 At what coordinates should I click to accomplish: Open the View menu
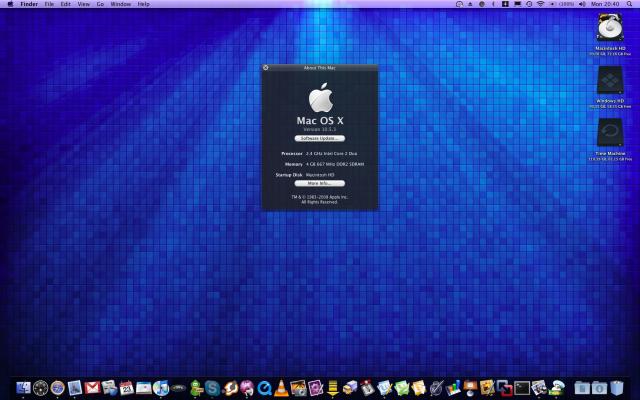83,4
